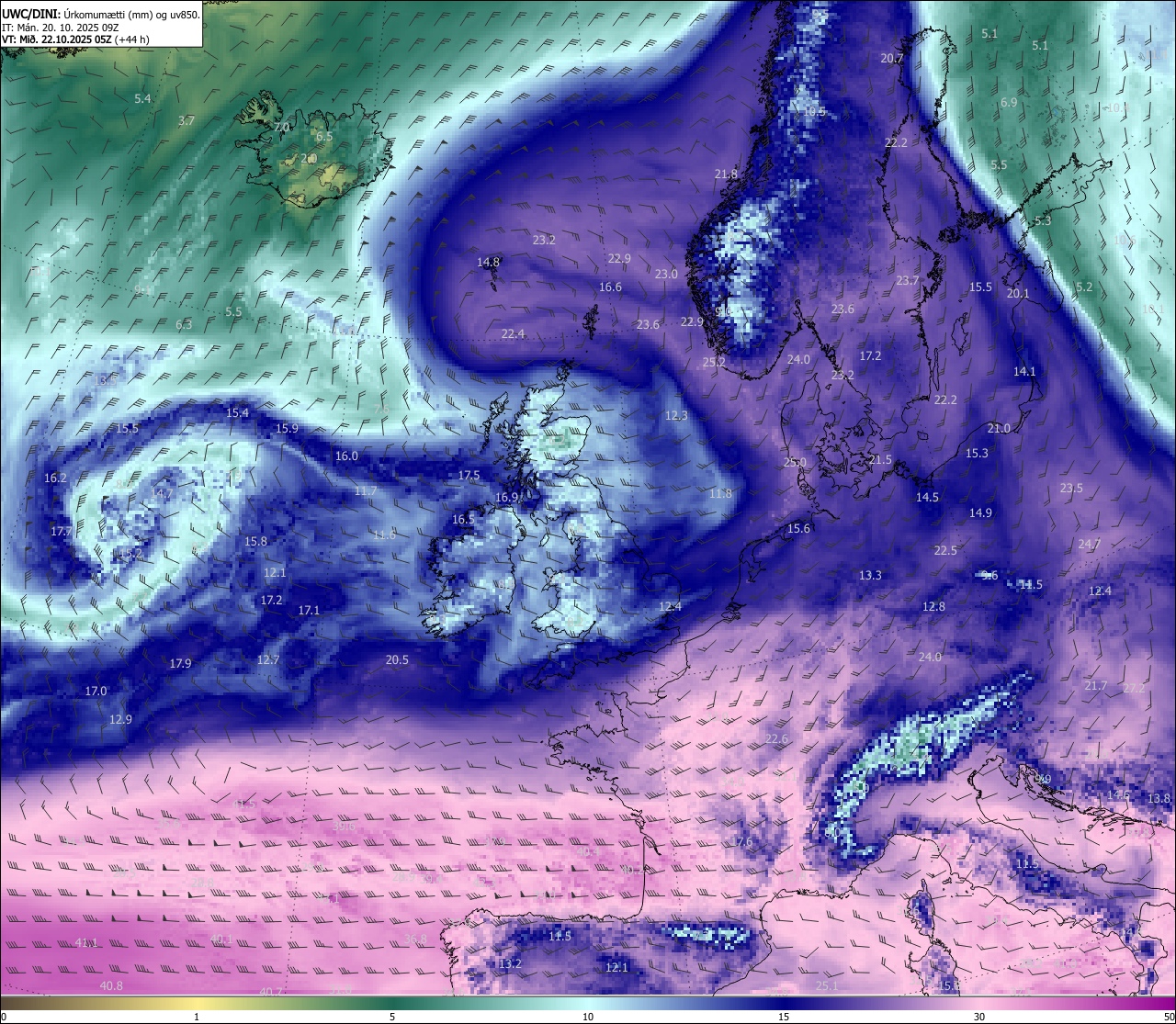The image size is (1176, 1024).
Task: Click the colorbar label 10
Action: click(588, 1017)
